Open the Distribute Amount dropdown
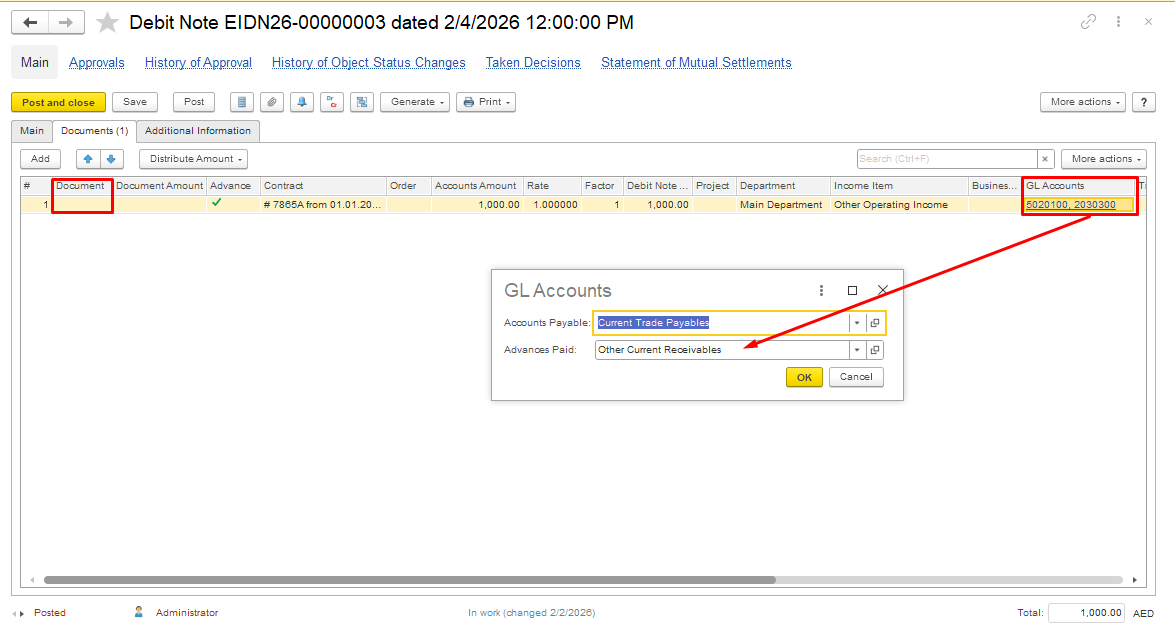Screen dimensions: 1175x633 point(193,159)
